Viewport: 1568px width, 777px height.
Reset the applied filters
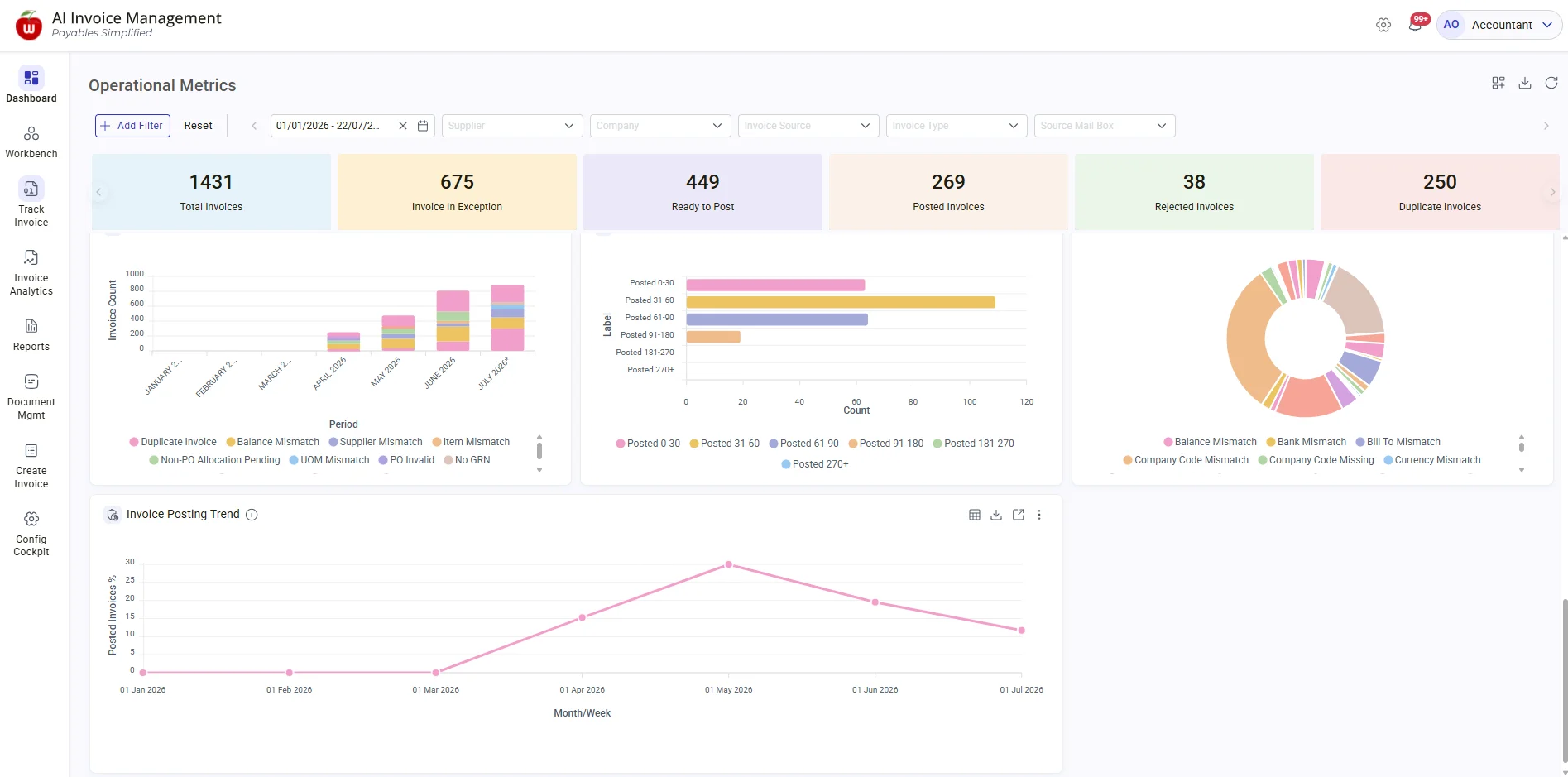(198, 126)
